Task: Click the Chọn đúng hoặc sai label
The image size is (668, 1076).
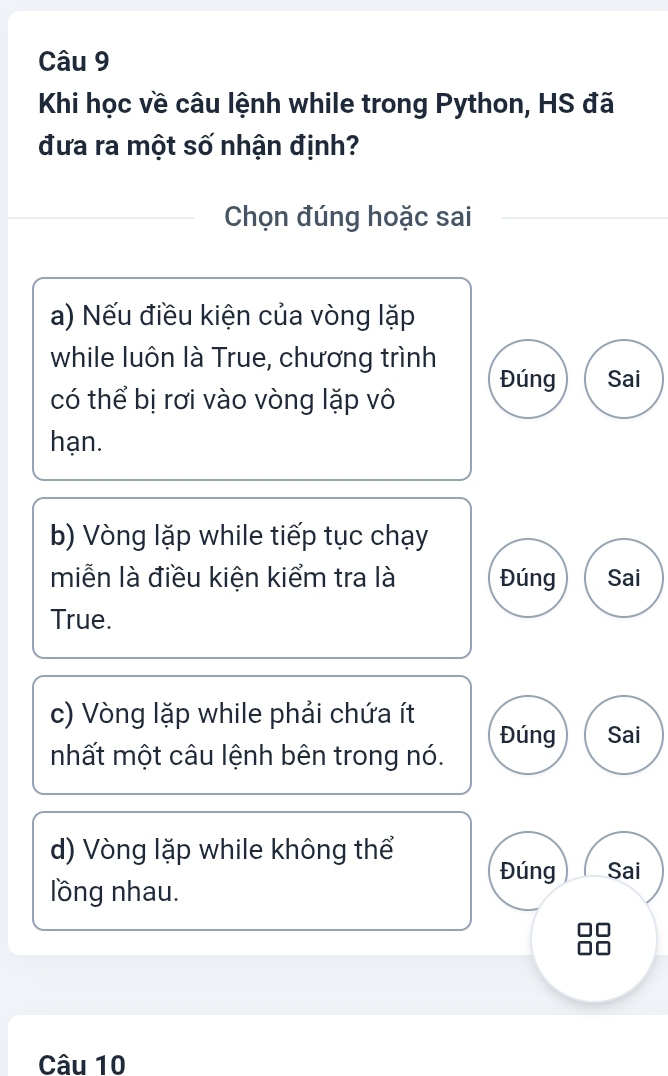Action: (347, 217)
